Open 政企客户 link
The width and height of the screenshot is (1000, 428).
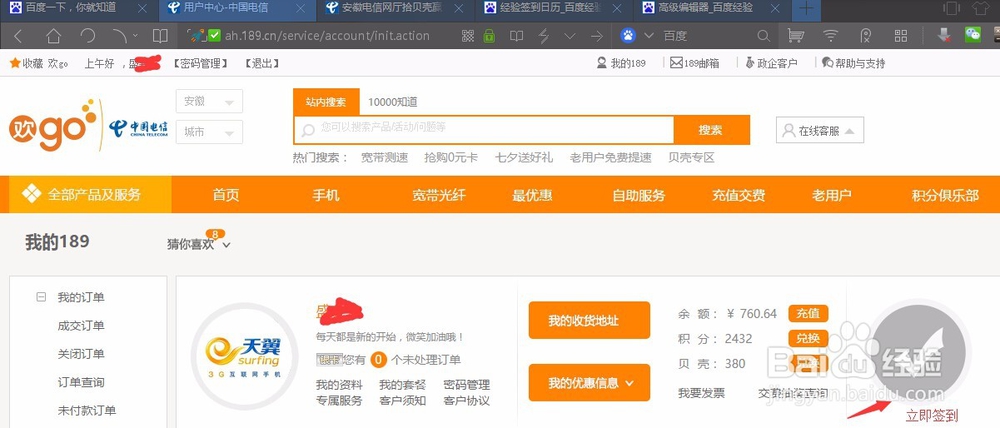click(771, 63)
